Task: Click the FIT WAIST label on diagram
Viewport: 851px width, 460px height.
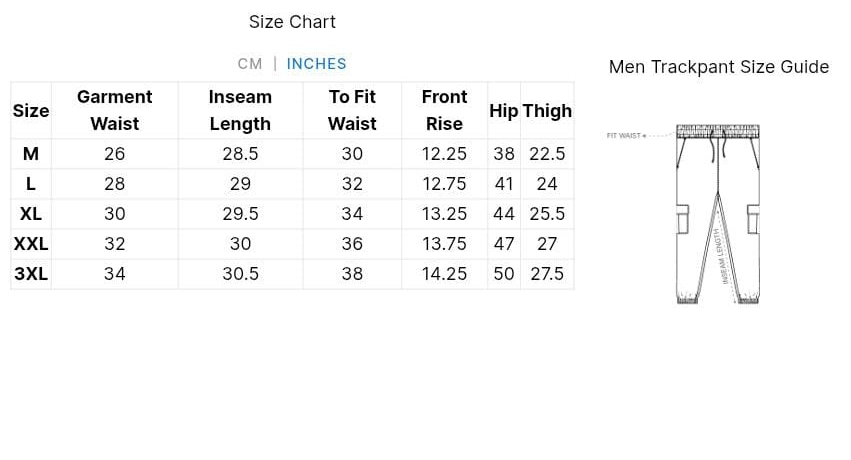Action: coord(624,135)
